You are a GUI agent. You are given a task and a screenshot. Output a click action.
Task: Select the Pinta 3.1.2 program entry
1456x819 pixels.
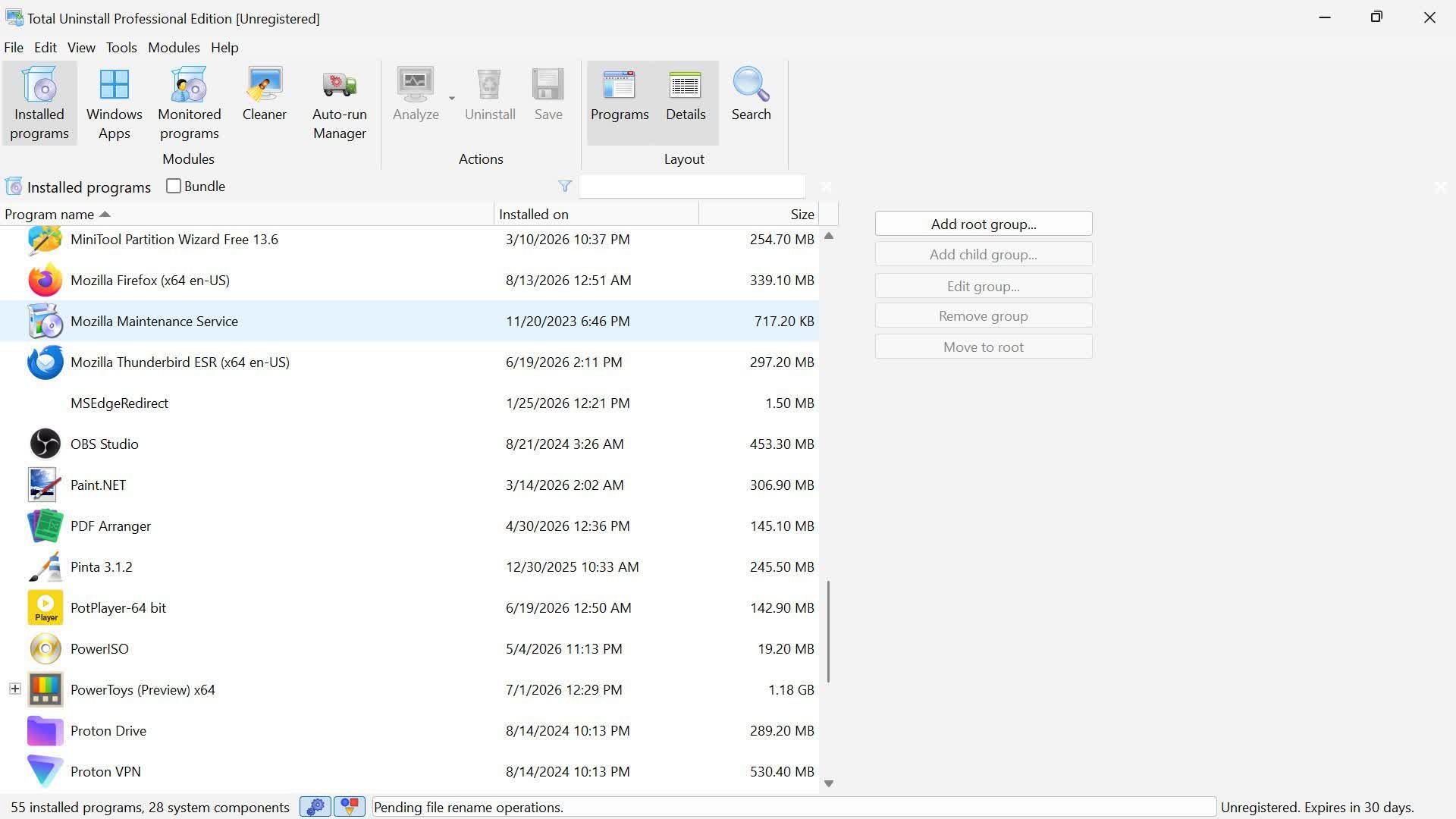click(x=101, y=567)
